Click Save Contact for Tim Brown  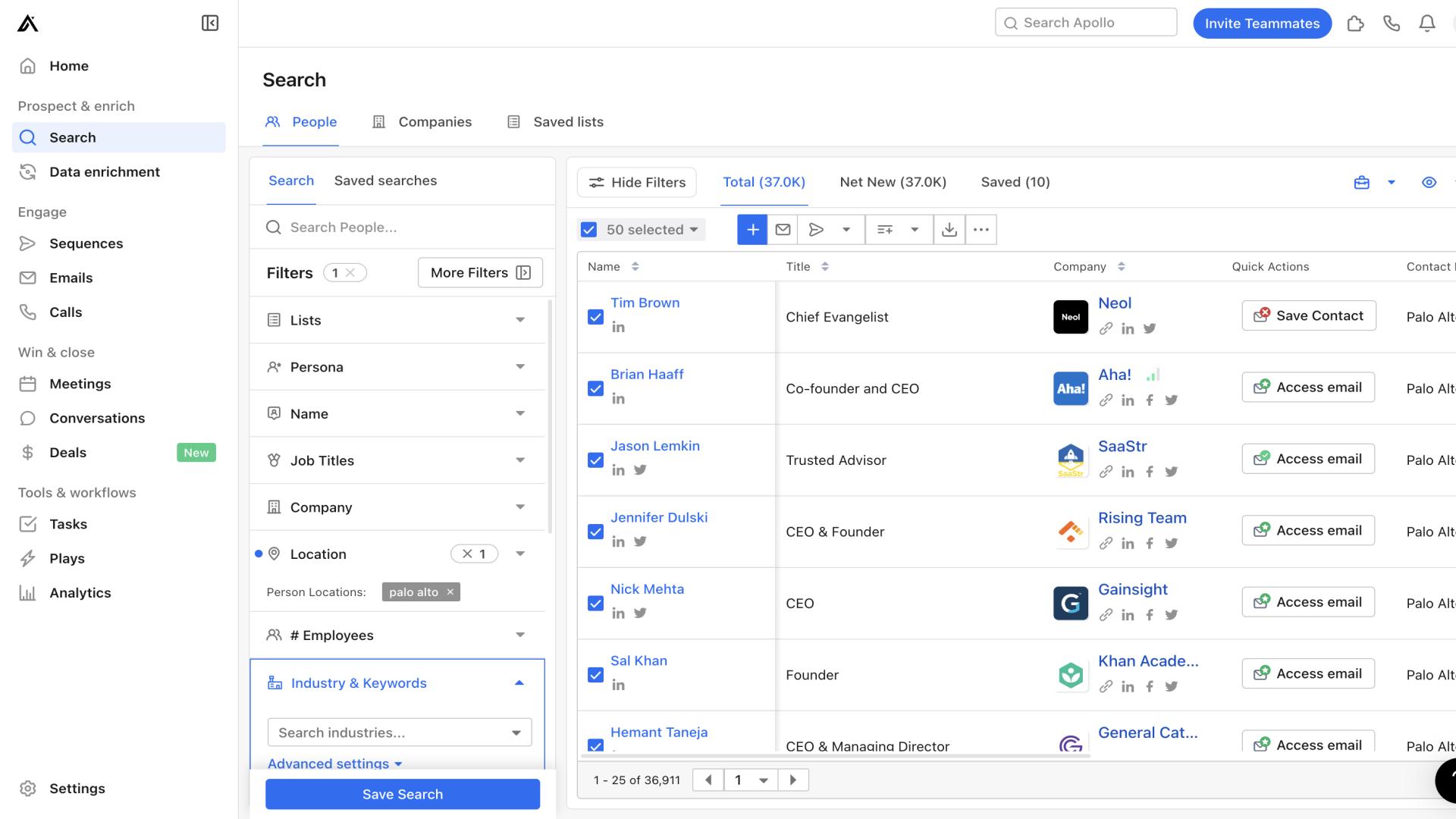tap(1309, 316)
